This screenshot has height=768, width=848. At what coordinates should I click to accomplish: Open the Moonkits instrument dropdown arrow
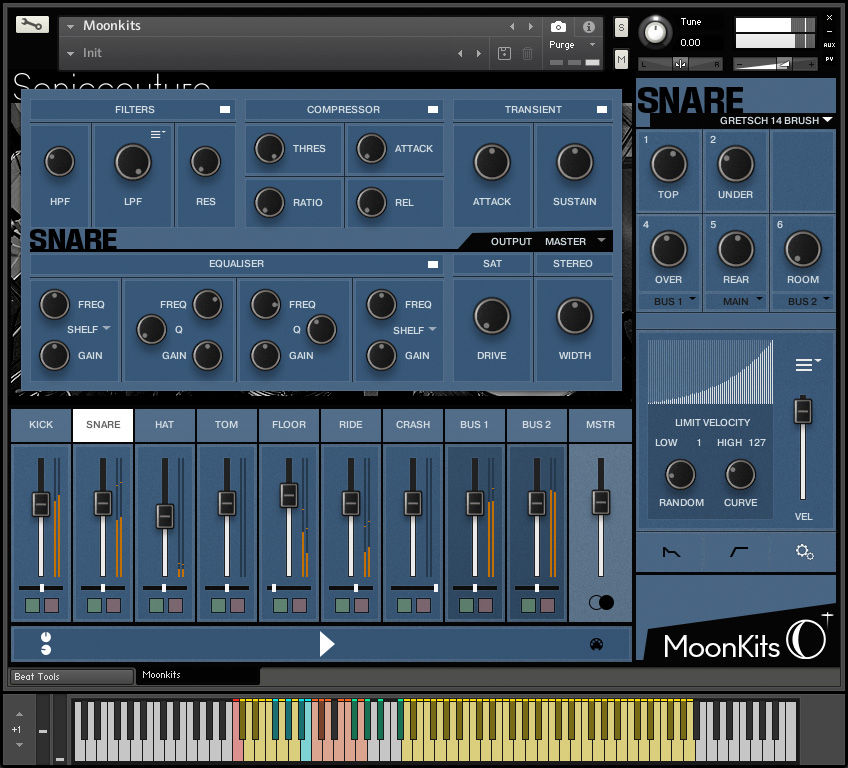70,26
